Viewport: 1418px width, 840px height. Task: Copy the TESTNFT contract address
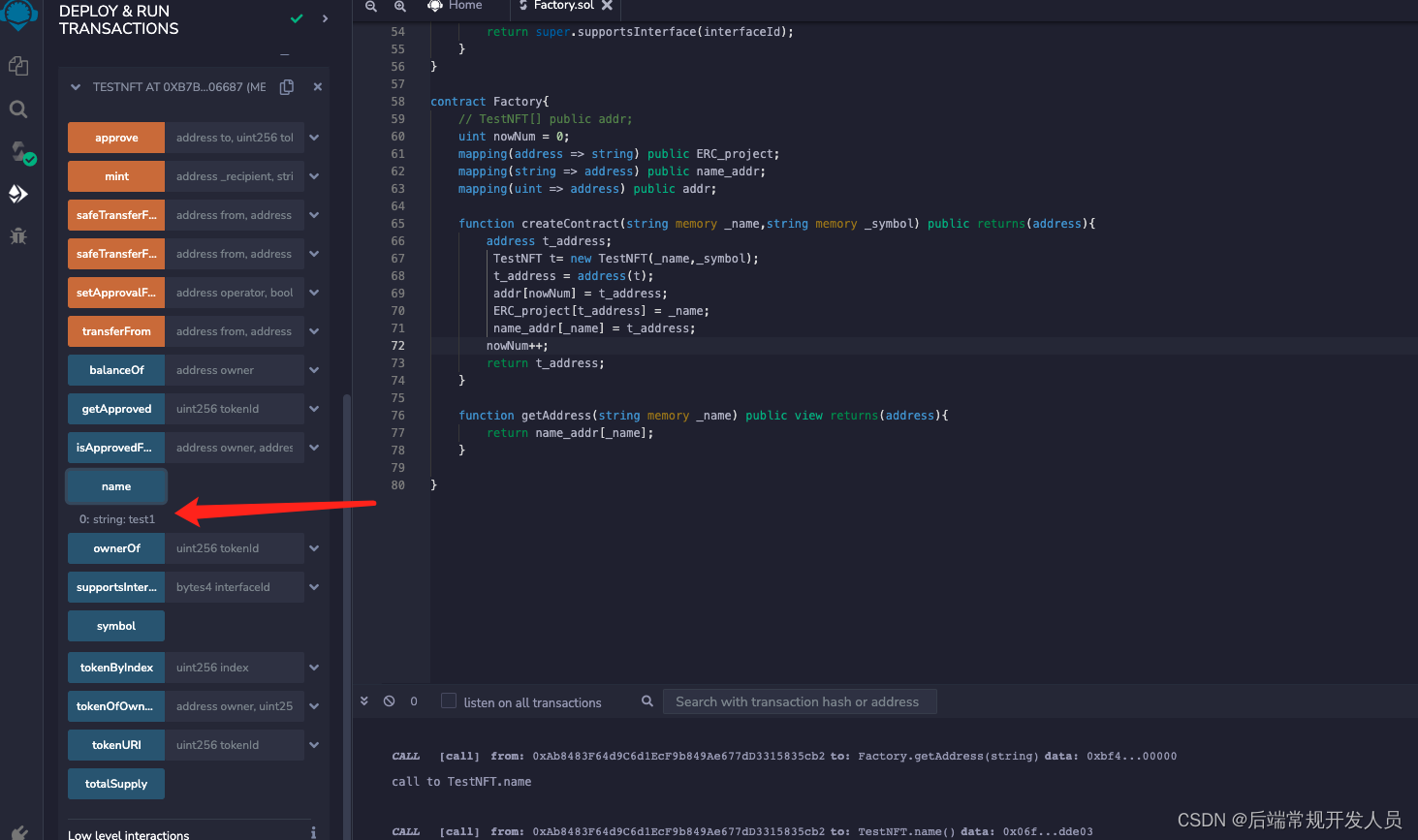[287, 87]
